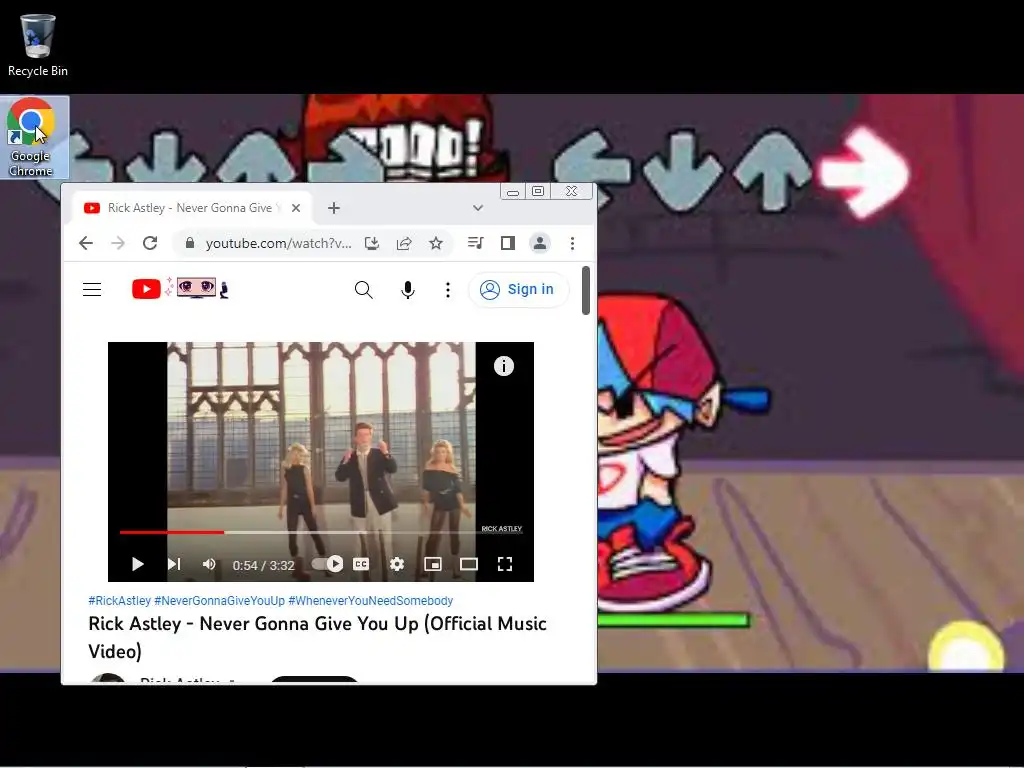Enable theater mode
Screen dimensions: 1024x768
469,564
